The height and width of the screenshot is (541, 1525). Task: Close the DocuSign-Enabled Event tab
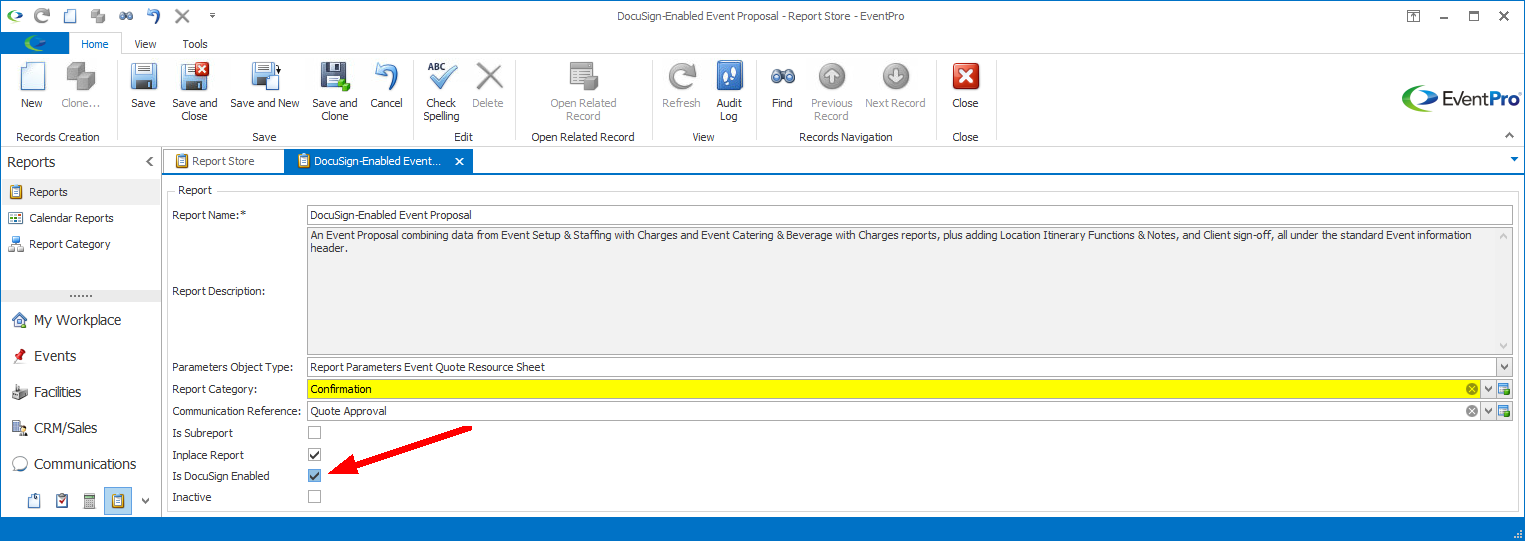click(x=459, y=161)
